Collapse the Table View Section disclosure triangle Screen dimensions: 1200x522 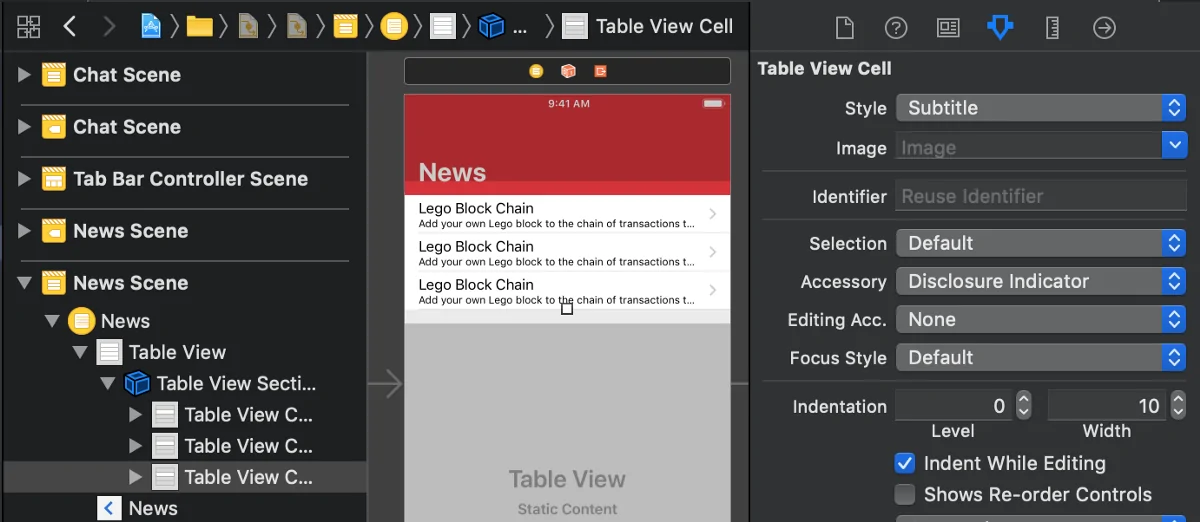click(108, 384)
